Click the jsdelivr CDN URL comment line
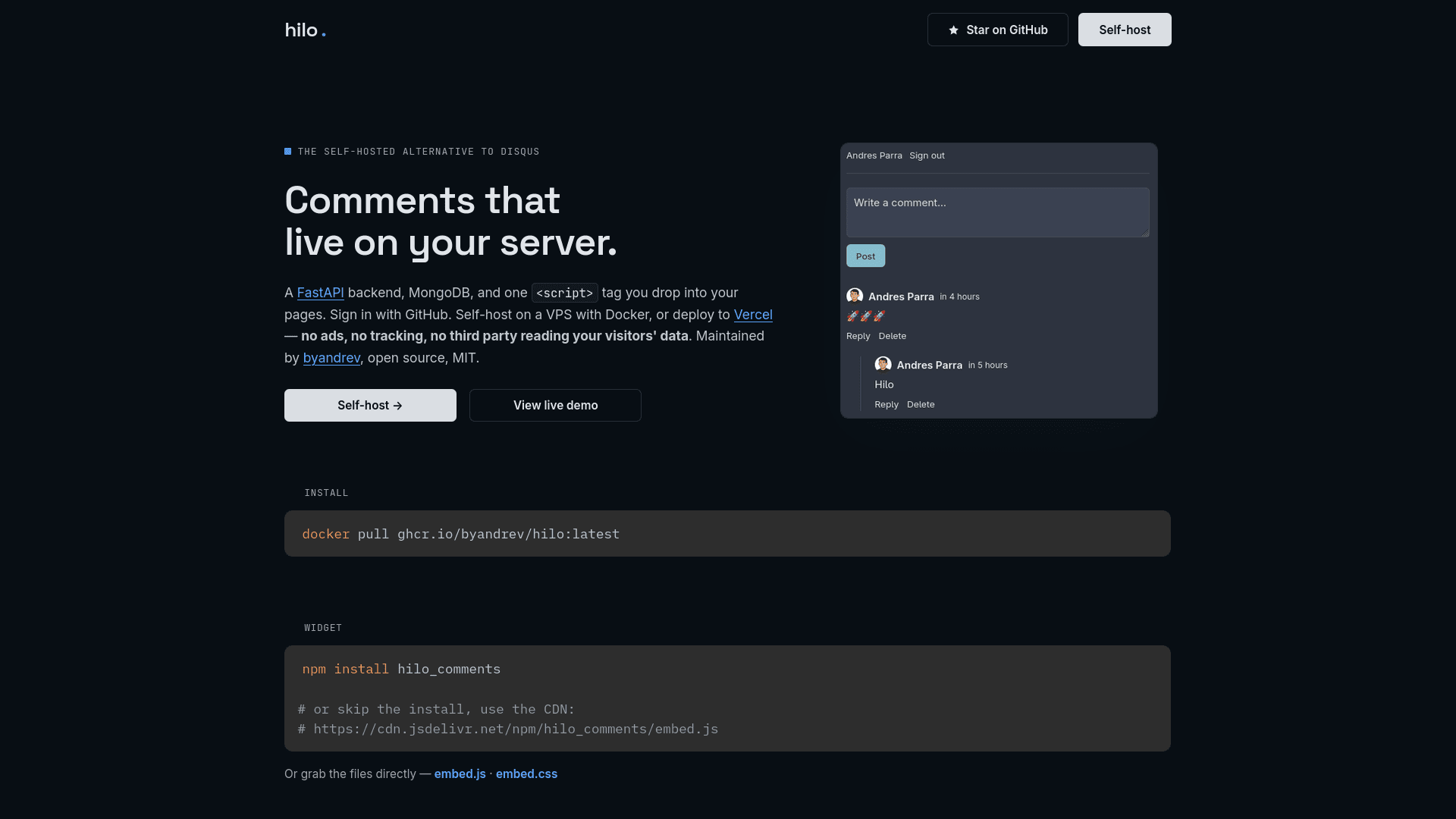1456x819 pixels. click(507, 730)
